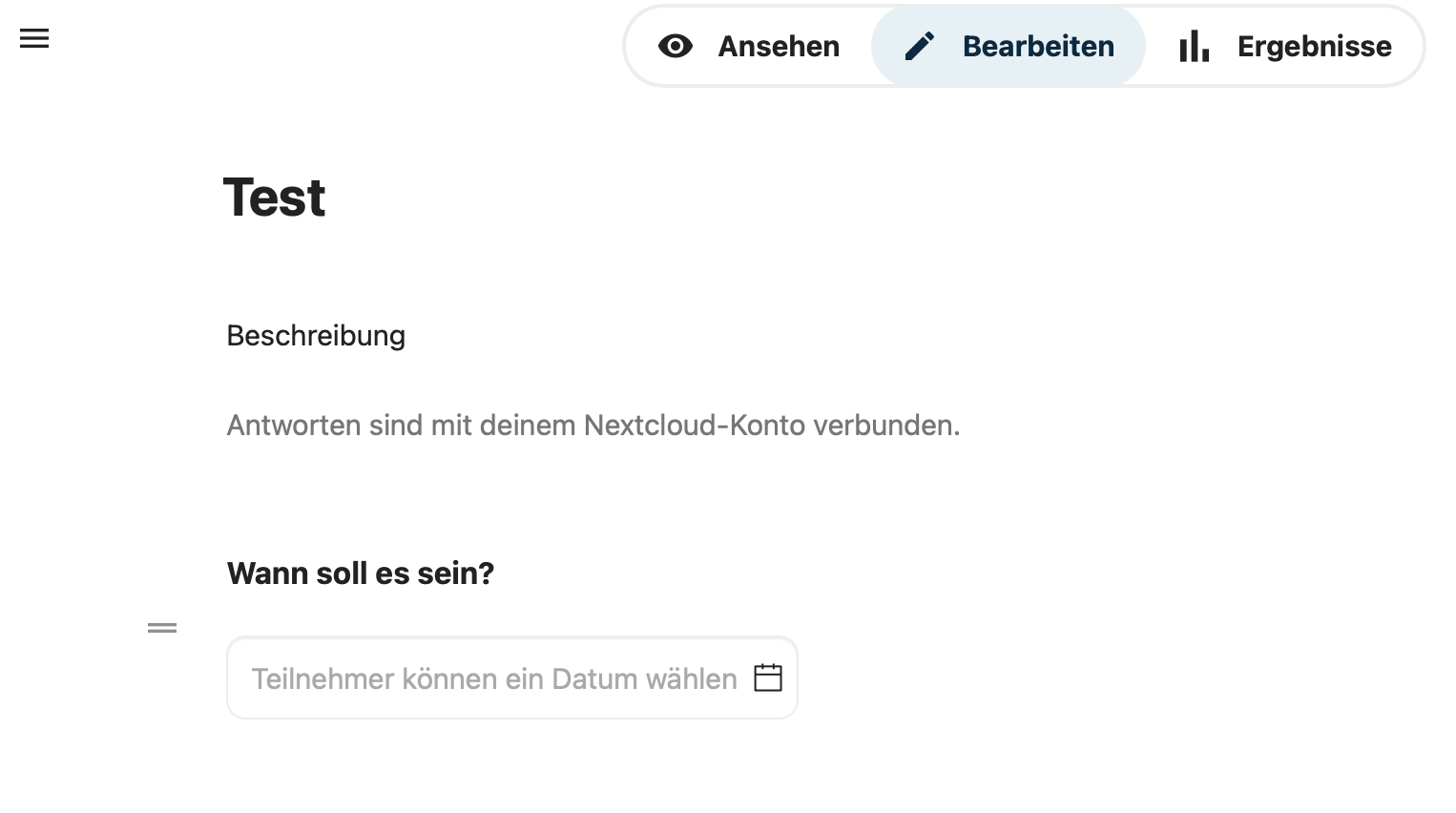Click the drag handle beside the question
The height and width of the screenshot is (813, 1456).
coord(162,628)
